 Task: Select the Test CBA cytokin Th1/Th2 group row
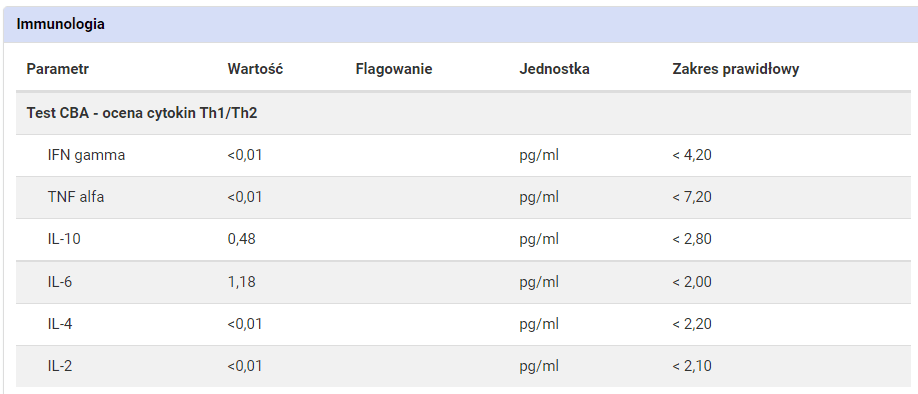[x=463, y=113]
